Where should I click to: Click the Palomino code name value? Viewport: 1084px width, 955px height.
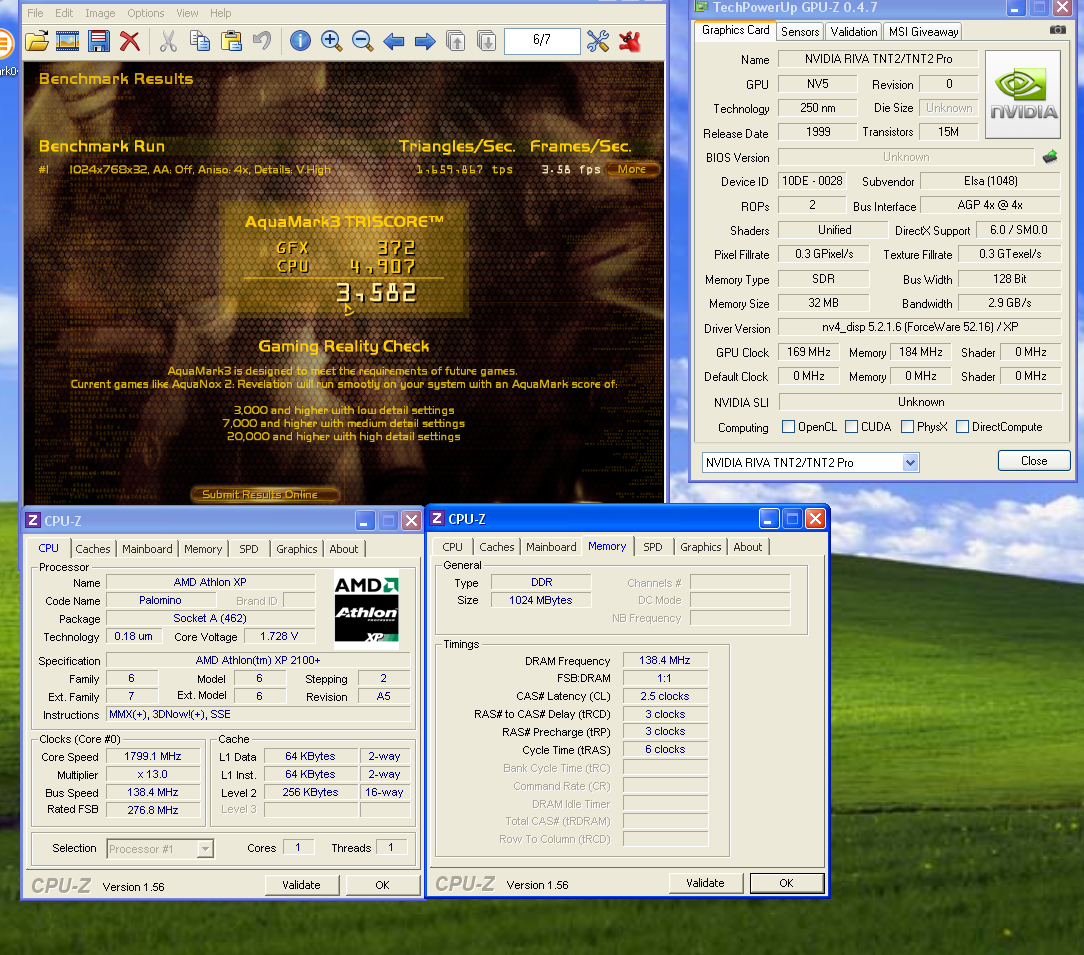click(x=160, y=600)
